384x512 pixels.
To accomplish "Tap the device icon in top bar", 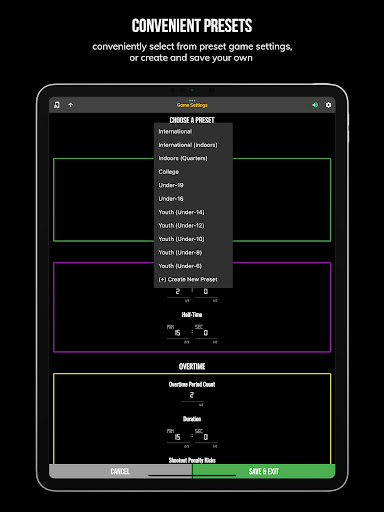I will pyautogui.click(x=57, y=105).
